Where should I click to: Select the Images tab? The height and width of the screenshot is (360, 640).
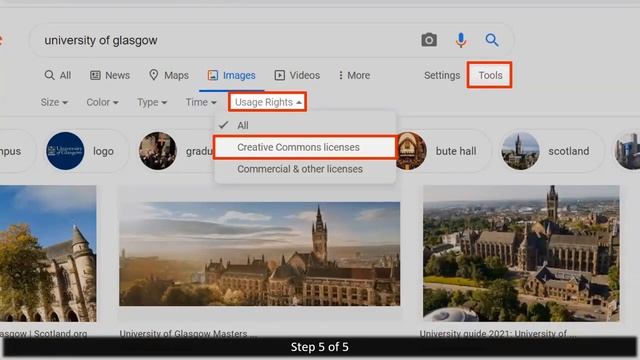pos(231,75)
